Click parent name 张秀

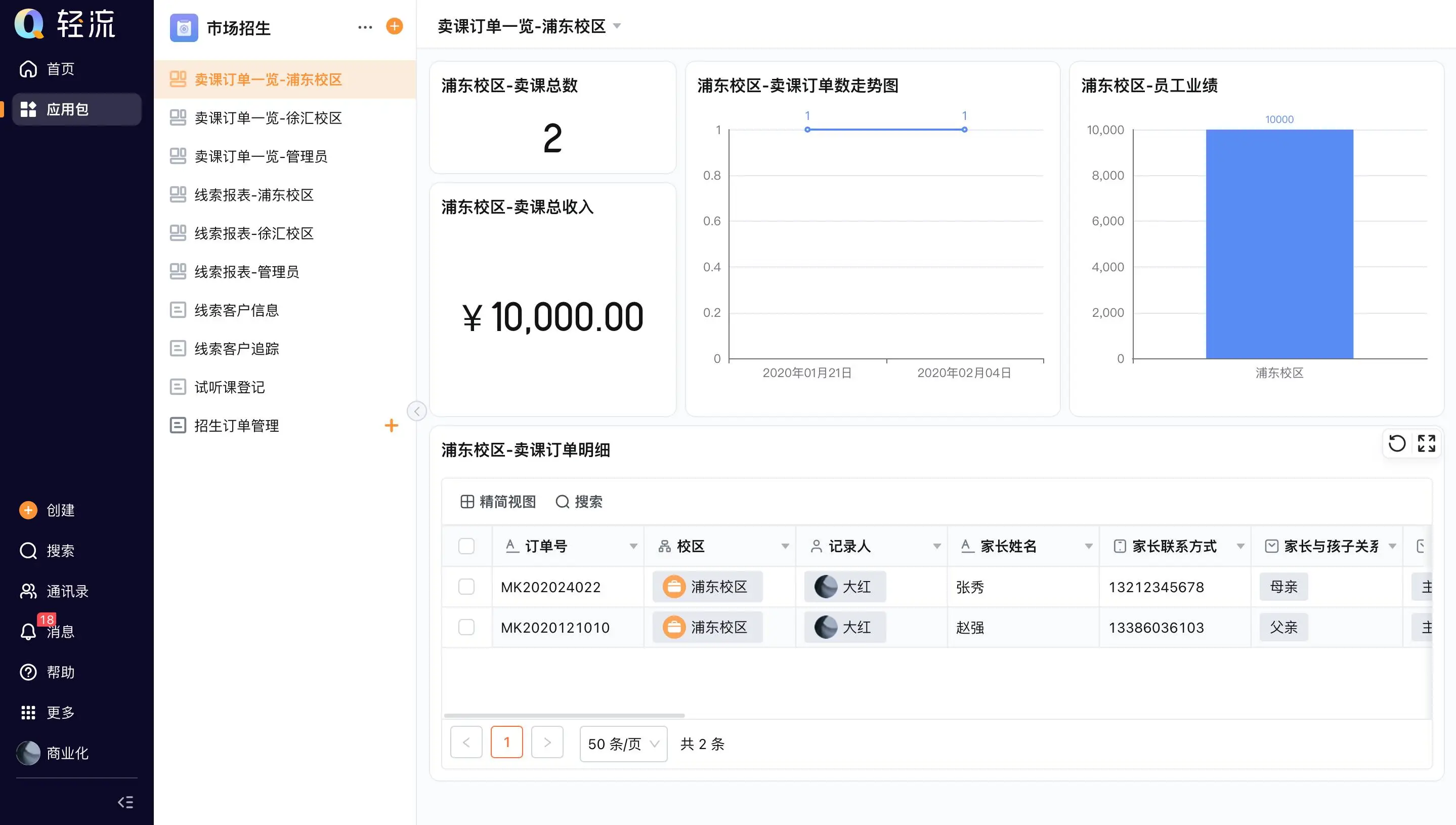point(970,587)
